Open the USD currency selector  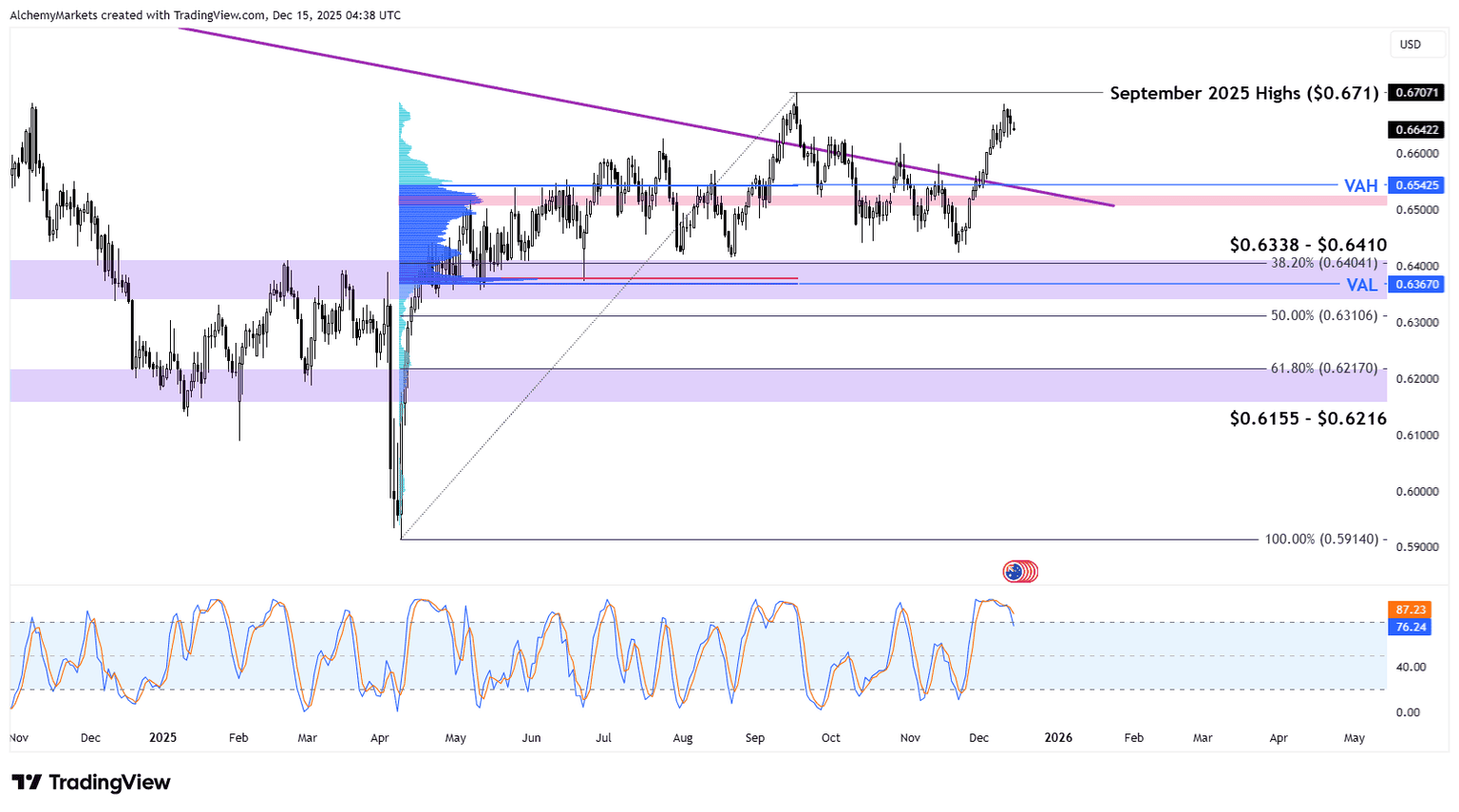(x=1416, y=44)
